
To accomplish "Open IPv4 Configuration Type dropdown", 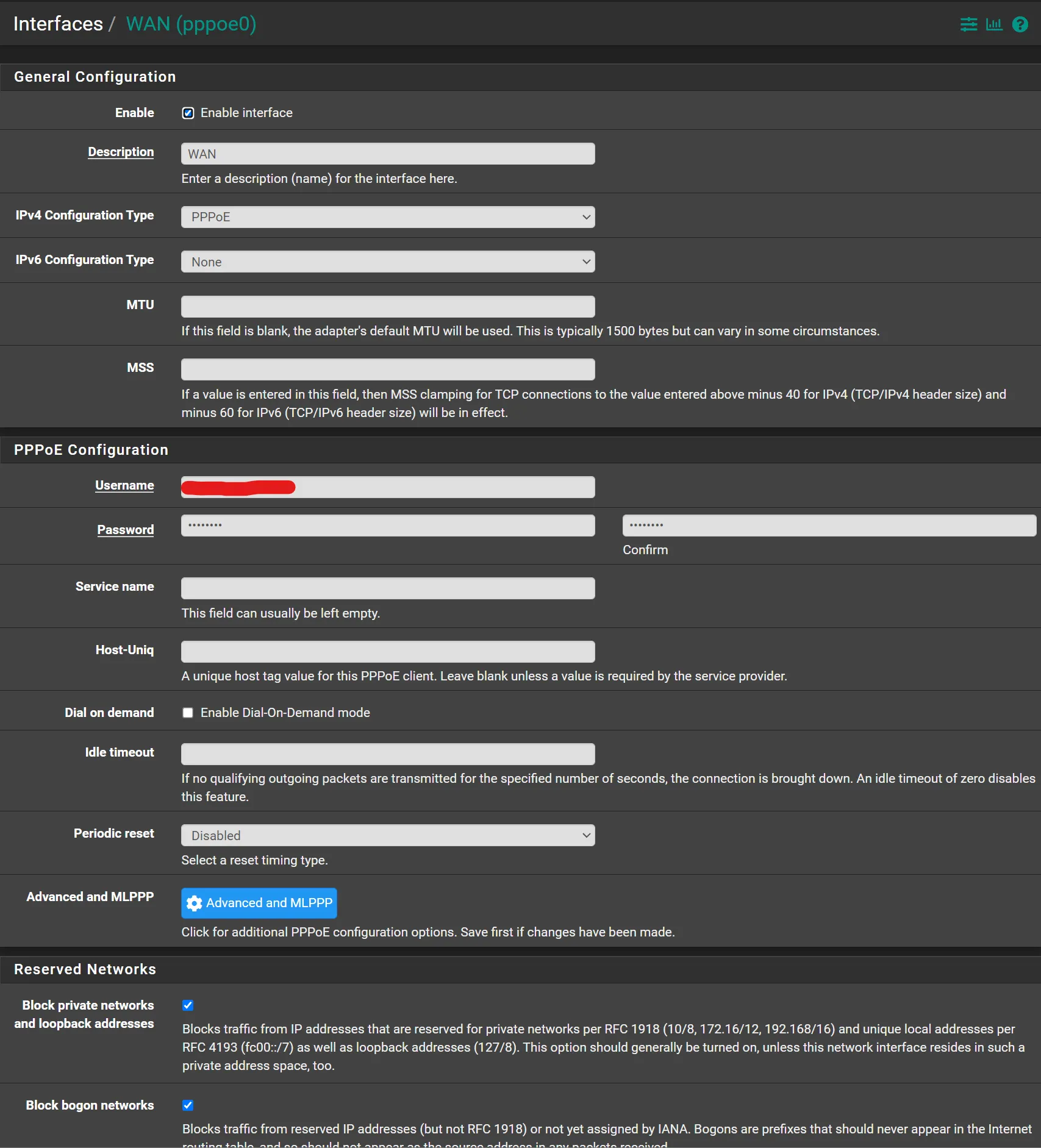I will 388,217.
